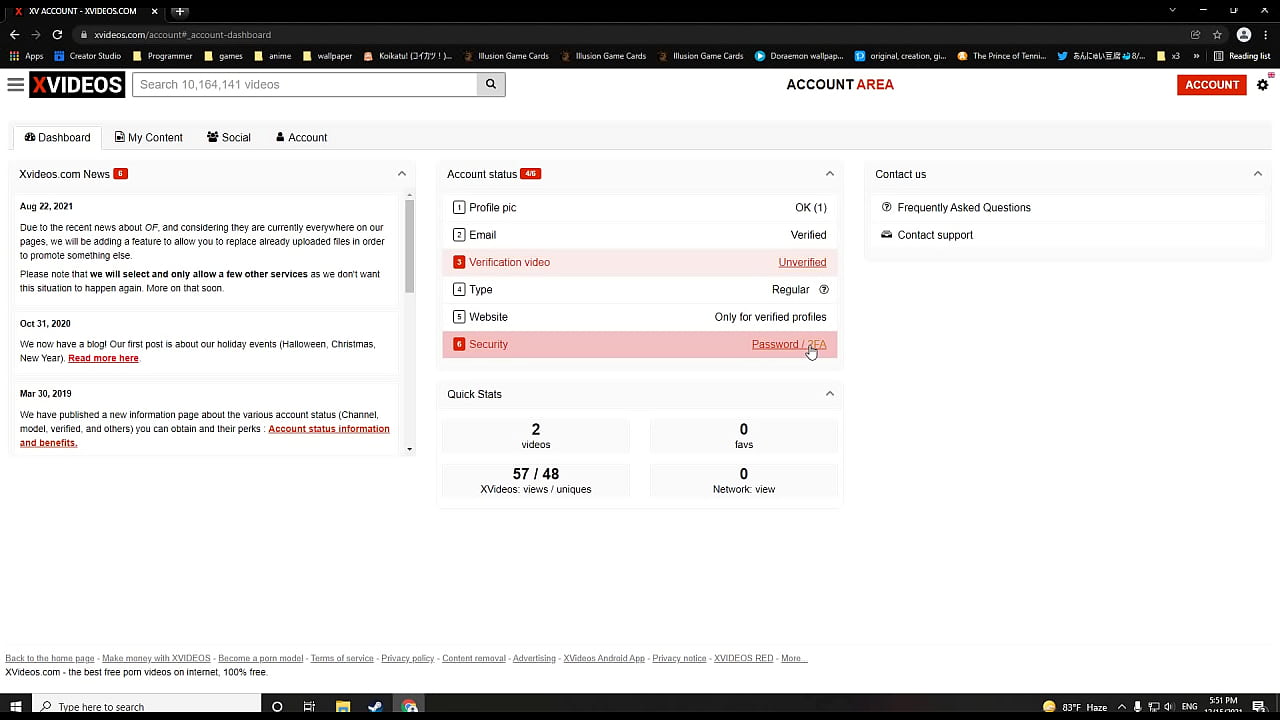Click browser reload page icon

[57, 35]
